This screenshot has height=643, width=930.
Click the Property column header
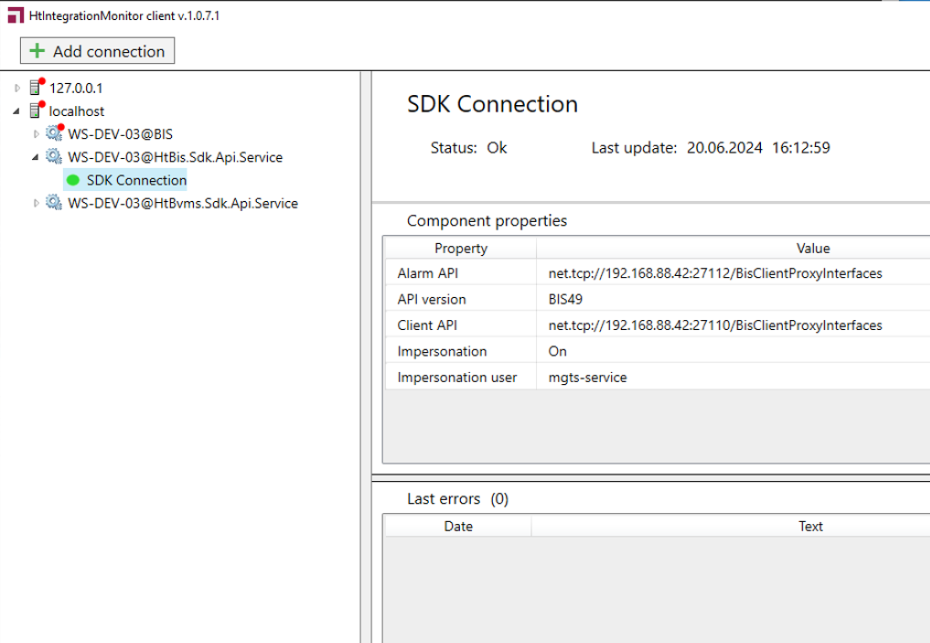pos(461,248)
